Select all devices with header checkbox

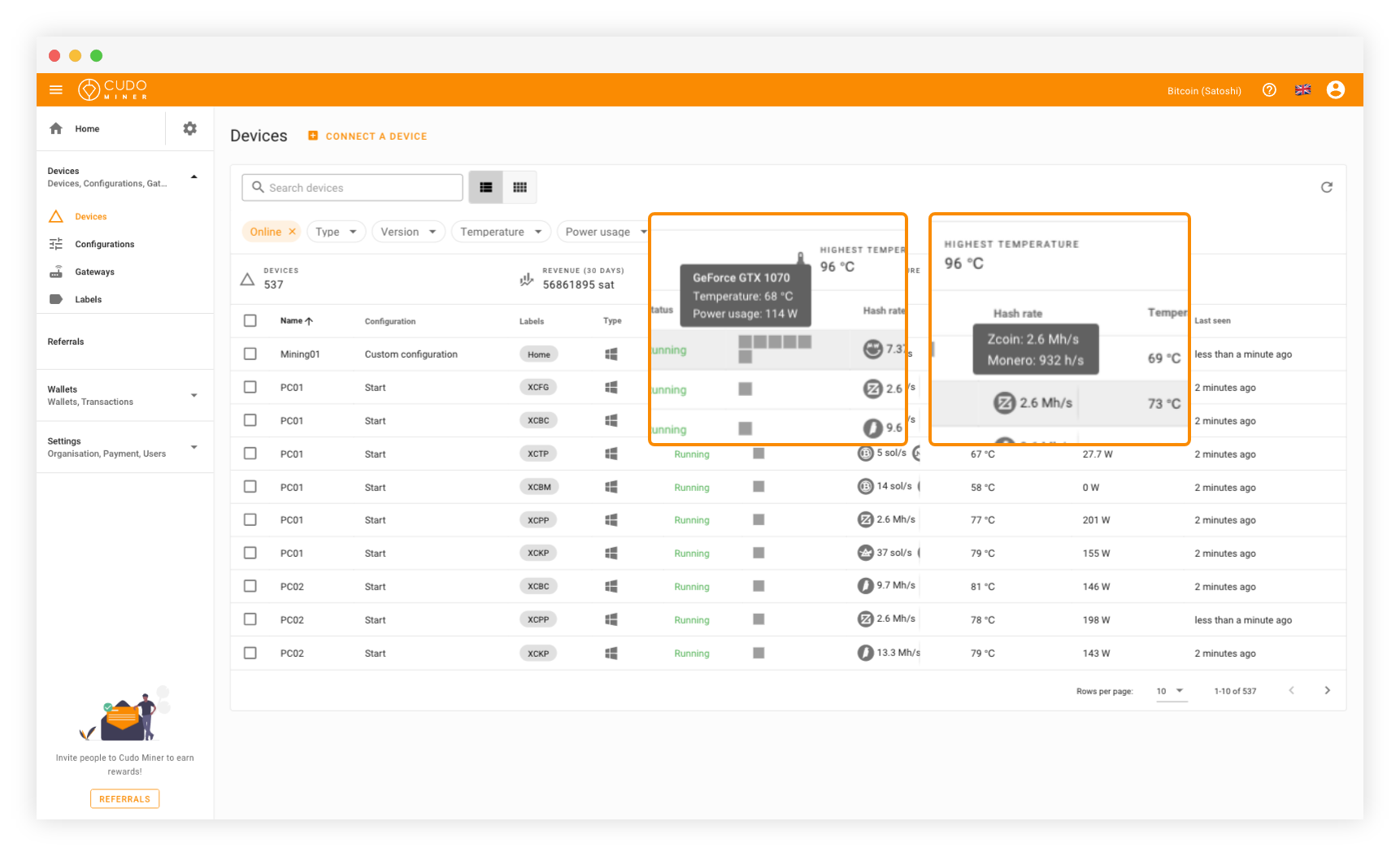[250, 320]
